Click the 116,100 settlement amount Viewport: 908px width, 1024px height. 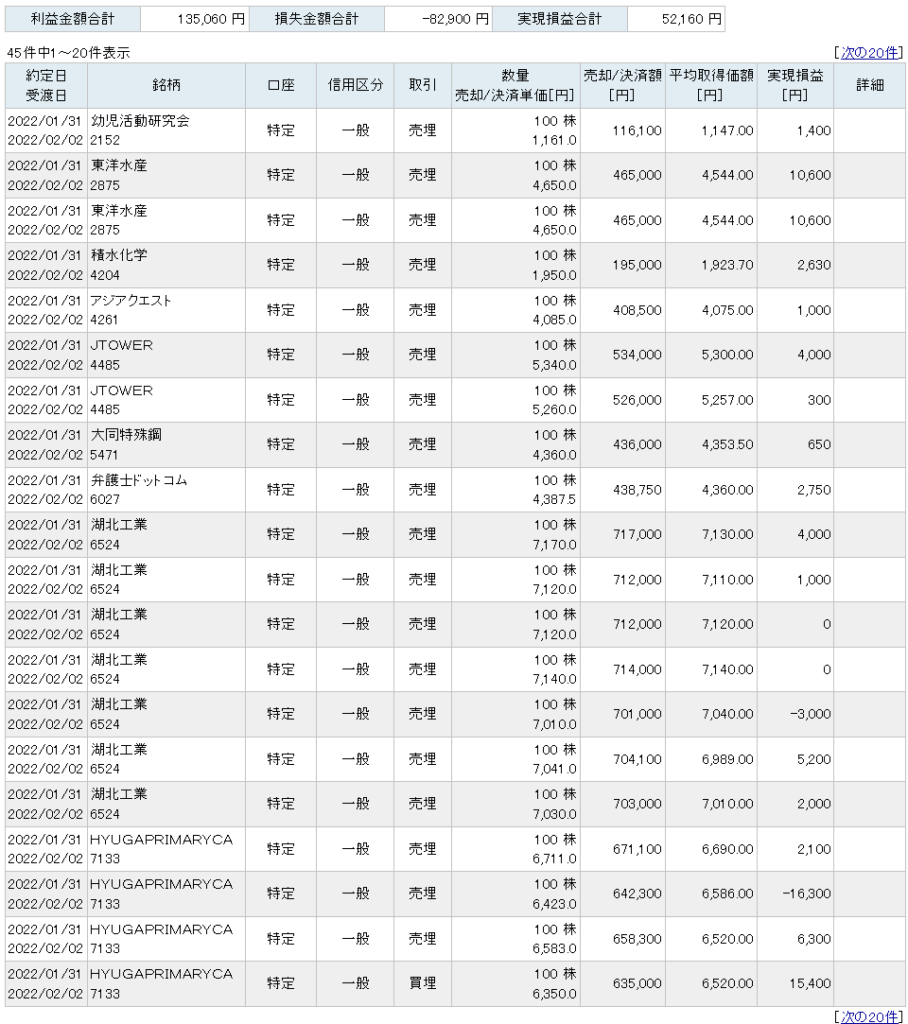click(637, 131)
